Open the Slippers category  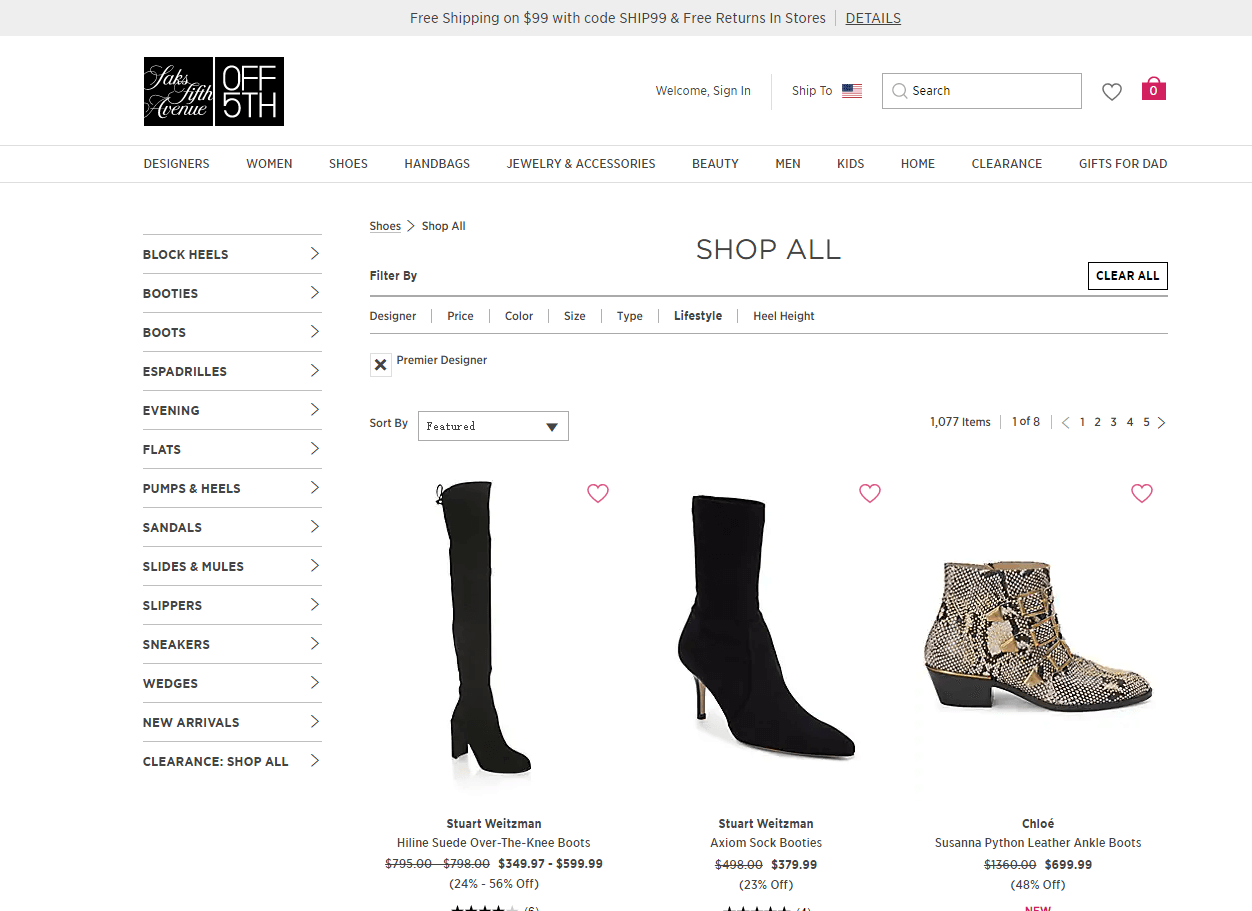point(232,605)
